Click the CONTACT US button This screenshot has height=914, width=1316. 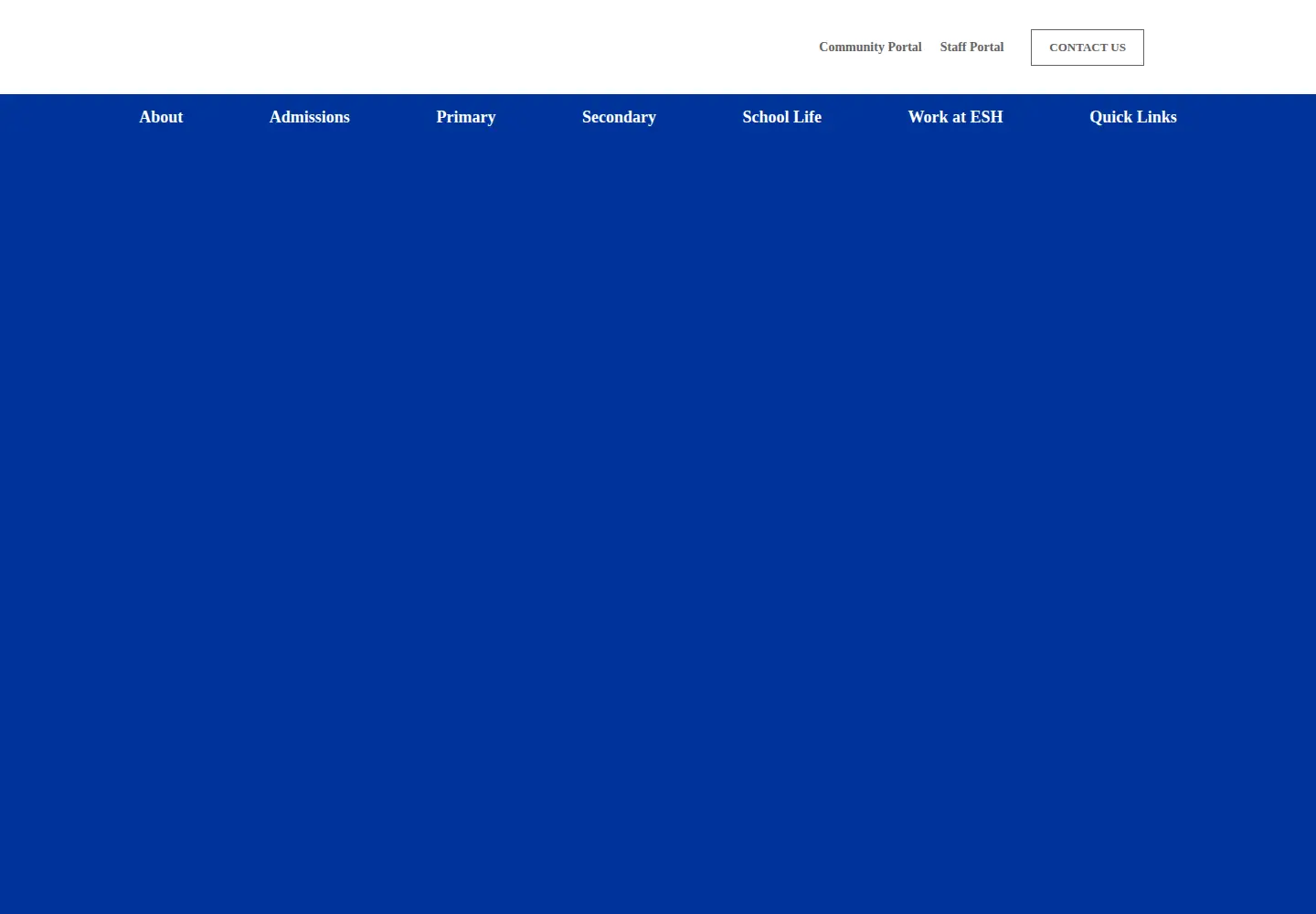[1088, 48]
